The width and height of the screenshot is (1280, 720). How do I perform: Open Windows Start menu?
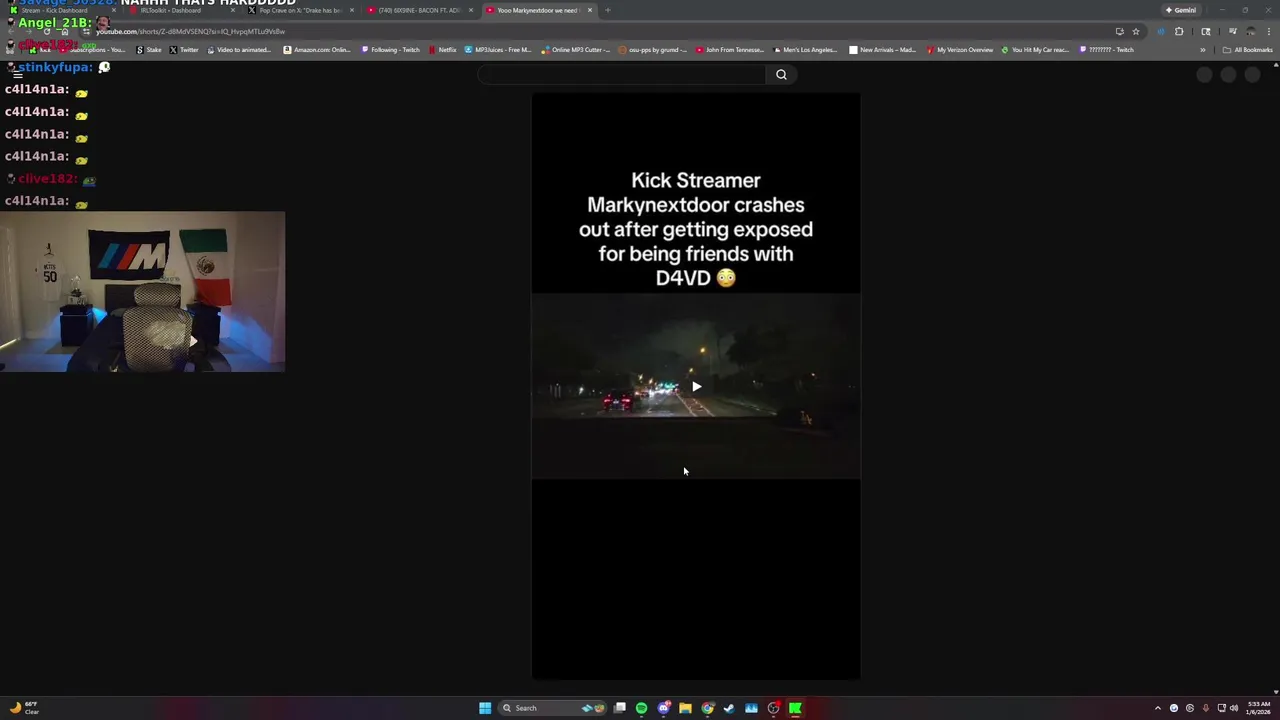point(485,708)
